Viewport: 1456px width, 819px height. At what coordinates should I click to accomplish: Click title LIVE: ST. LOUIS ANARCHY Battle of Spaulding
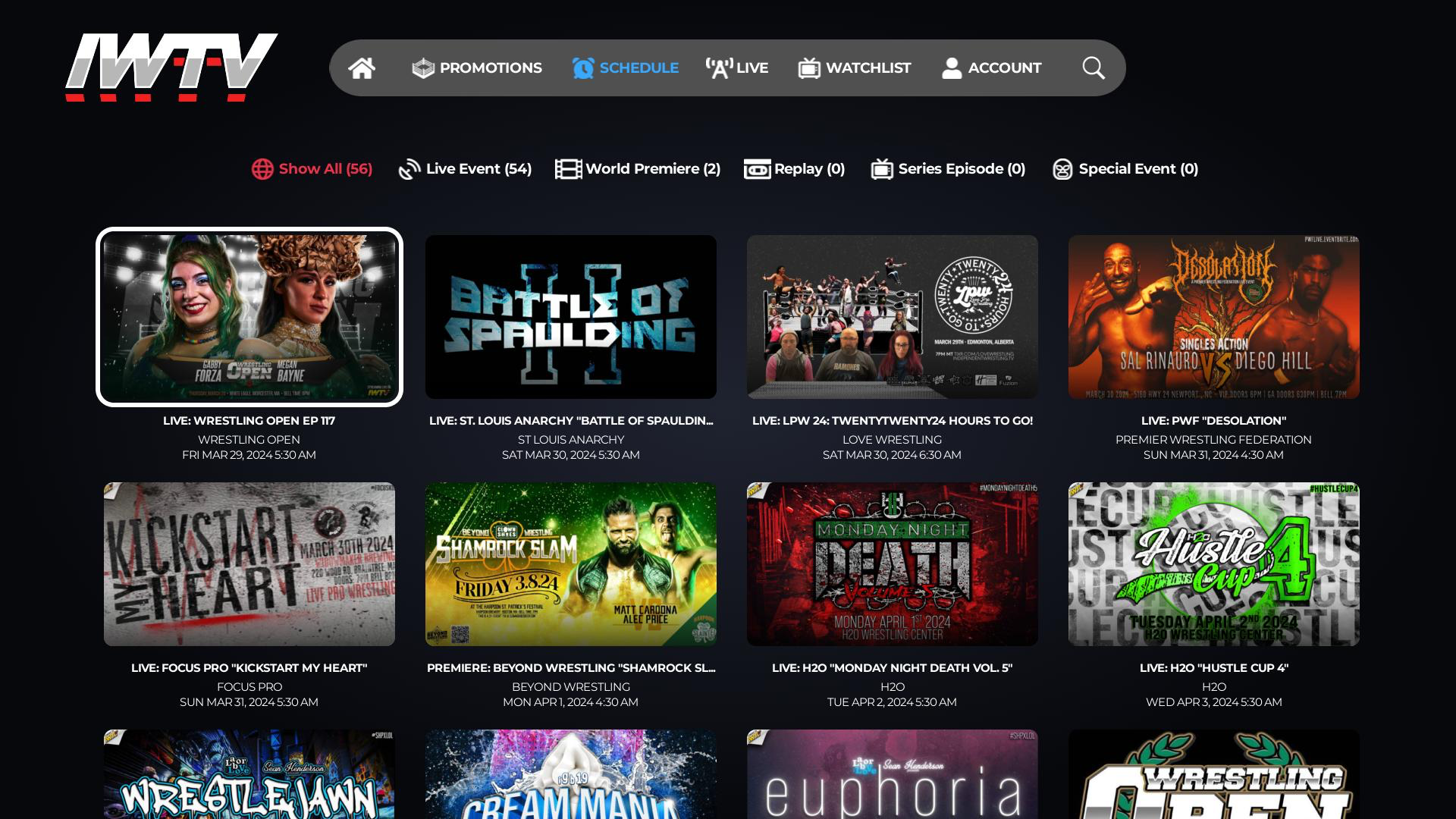tap(571, 421)
